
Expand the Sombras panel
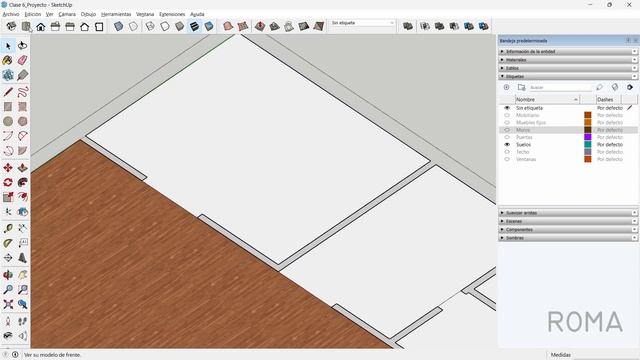[568, 238]
